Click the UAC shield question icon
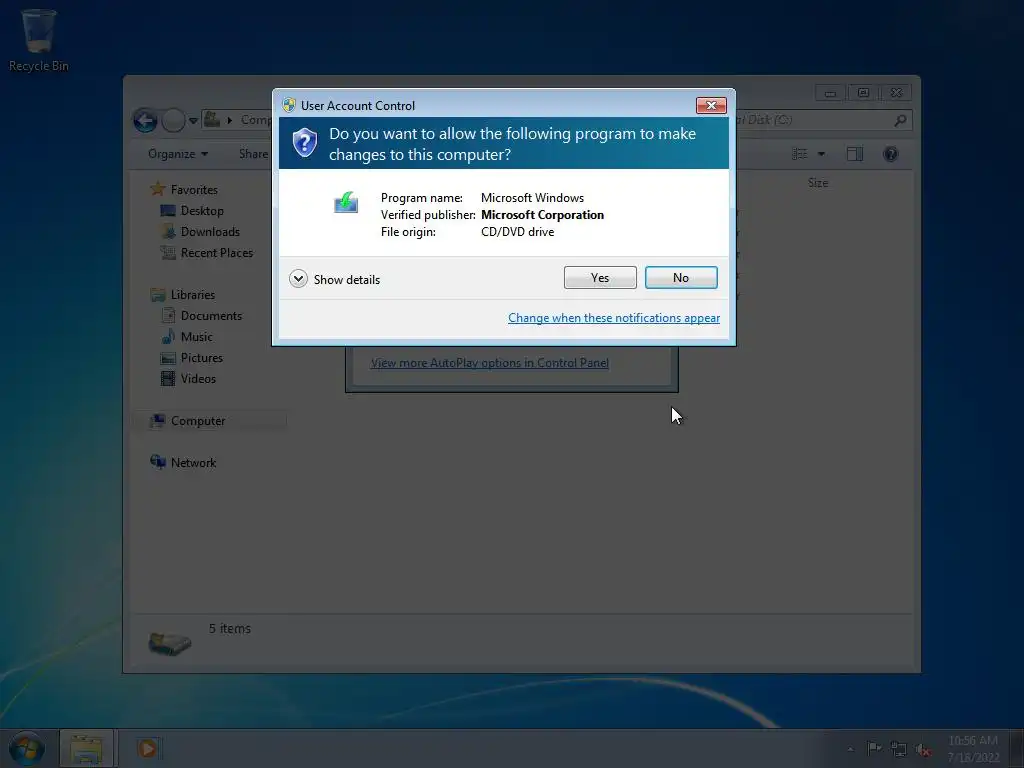1024x768 pixels. click(304, 142)
